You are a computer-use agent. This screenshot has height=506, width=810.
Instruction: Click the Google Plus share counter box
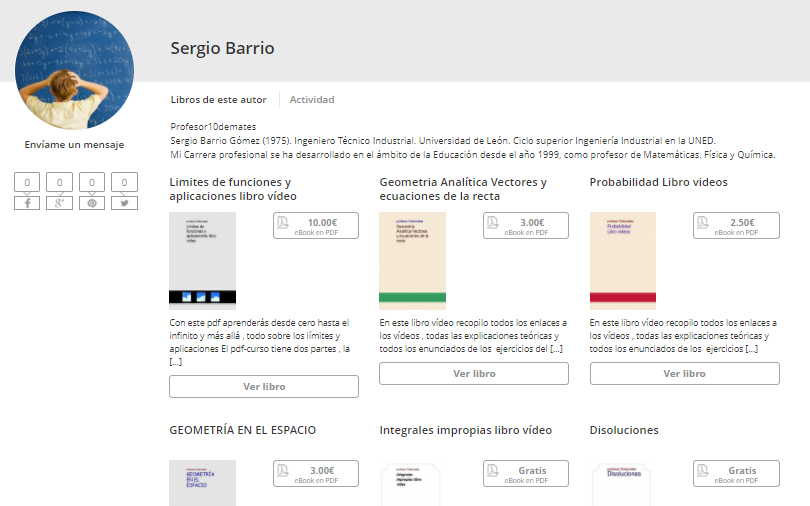(x=59, y=182)
